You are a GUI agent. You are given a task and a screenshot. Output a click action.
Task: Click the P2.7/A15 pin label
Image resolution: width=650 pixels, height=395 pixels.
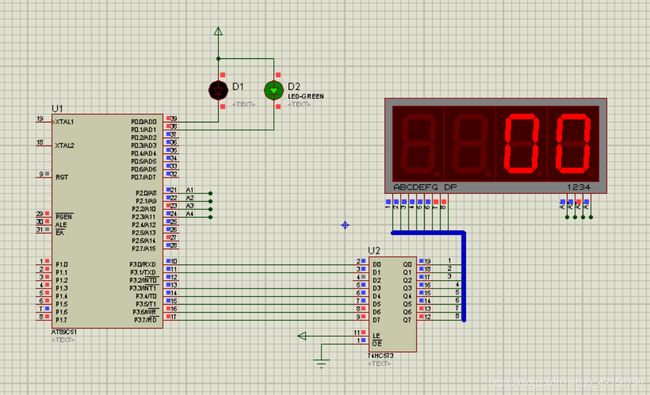point(144,249)
